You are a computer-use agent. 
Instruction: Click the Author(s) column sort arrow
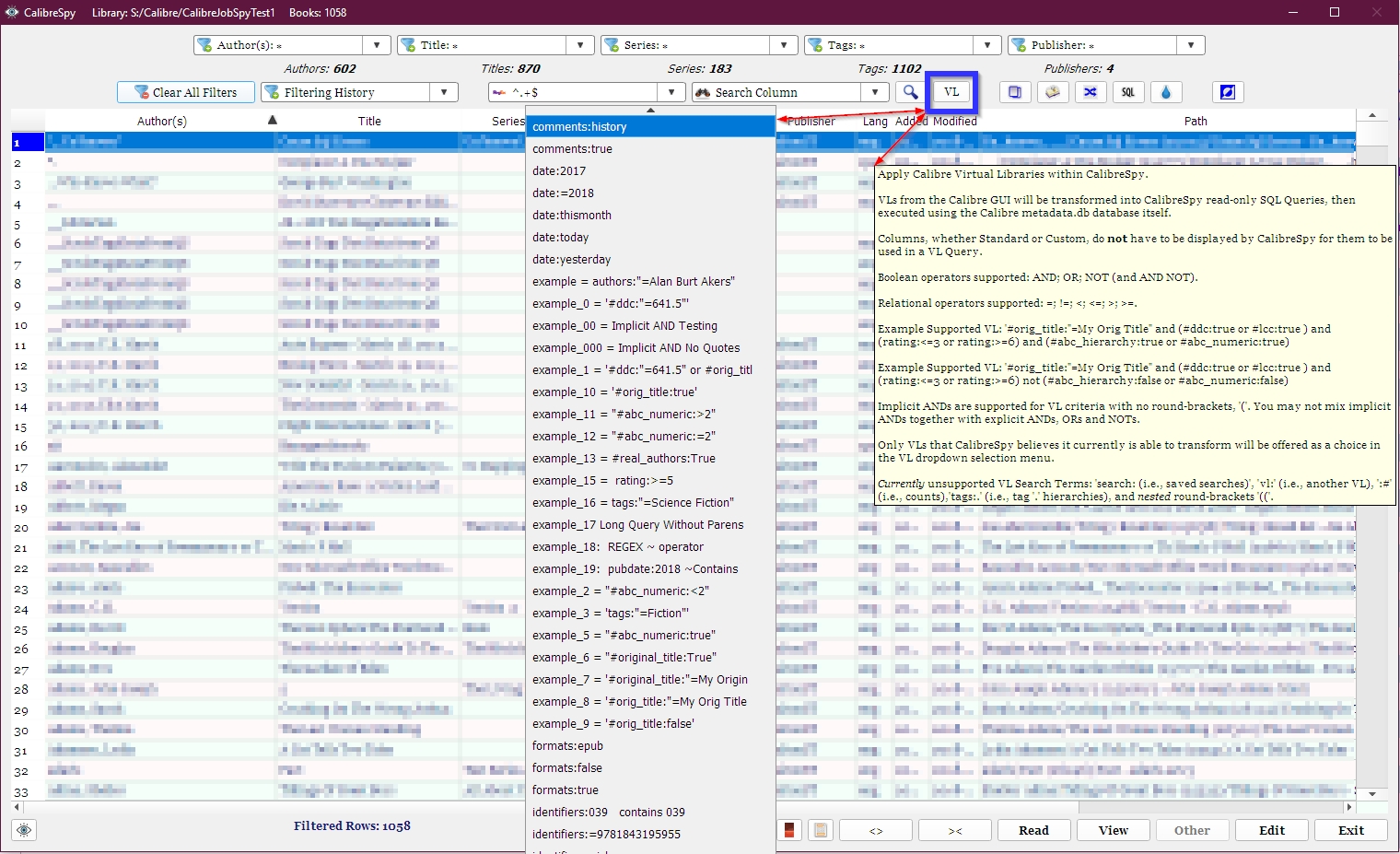coord(272,120)
